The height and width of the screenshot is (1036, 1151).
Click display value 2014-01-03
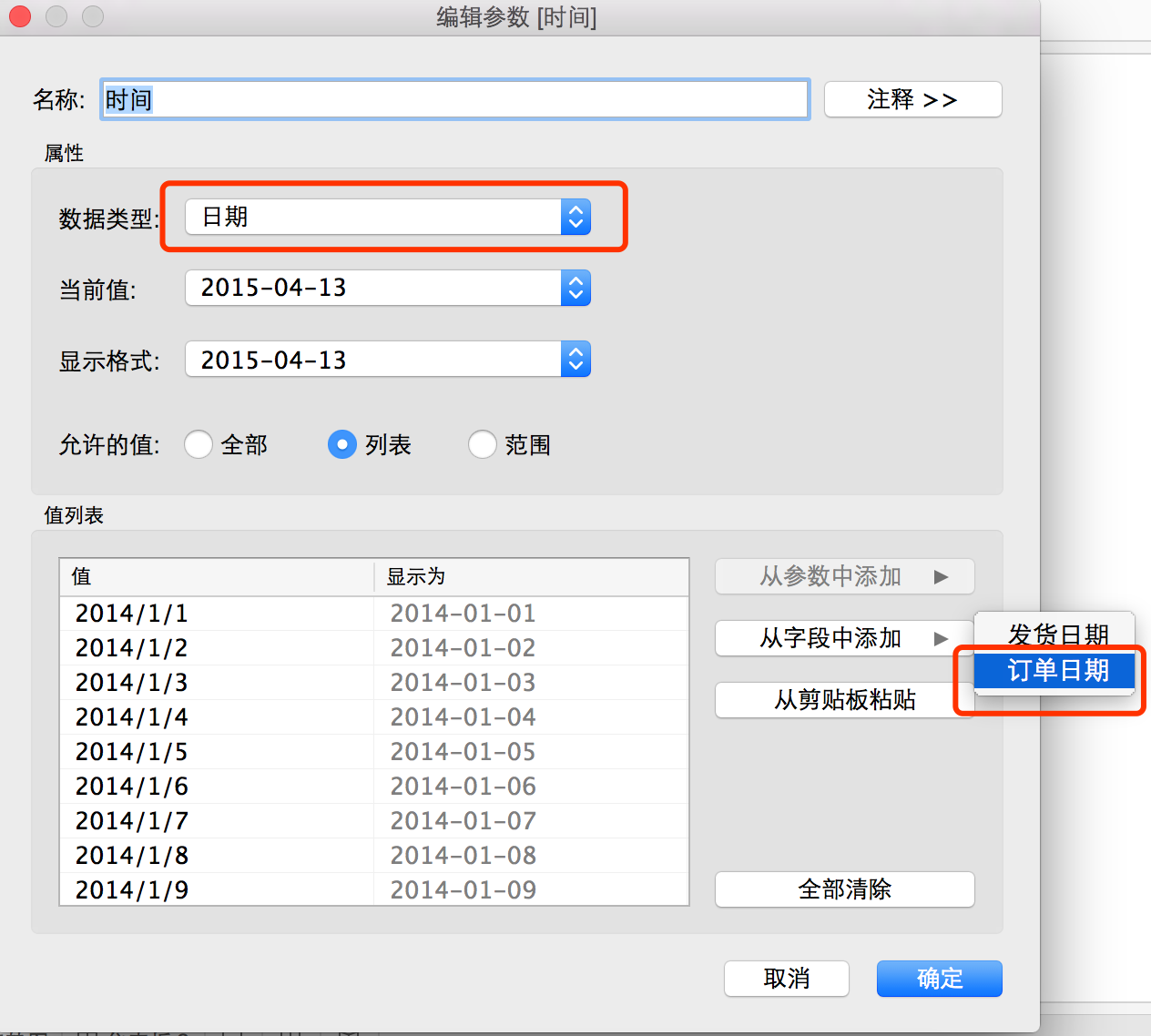click(463, 683)
